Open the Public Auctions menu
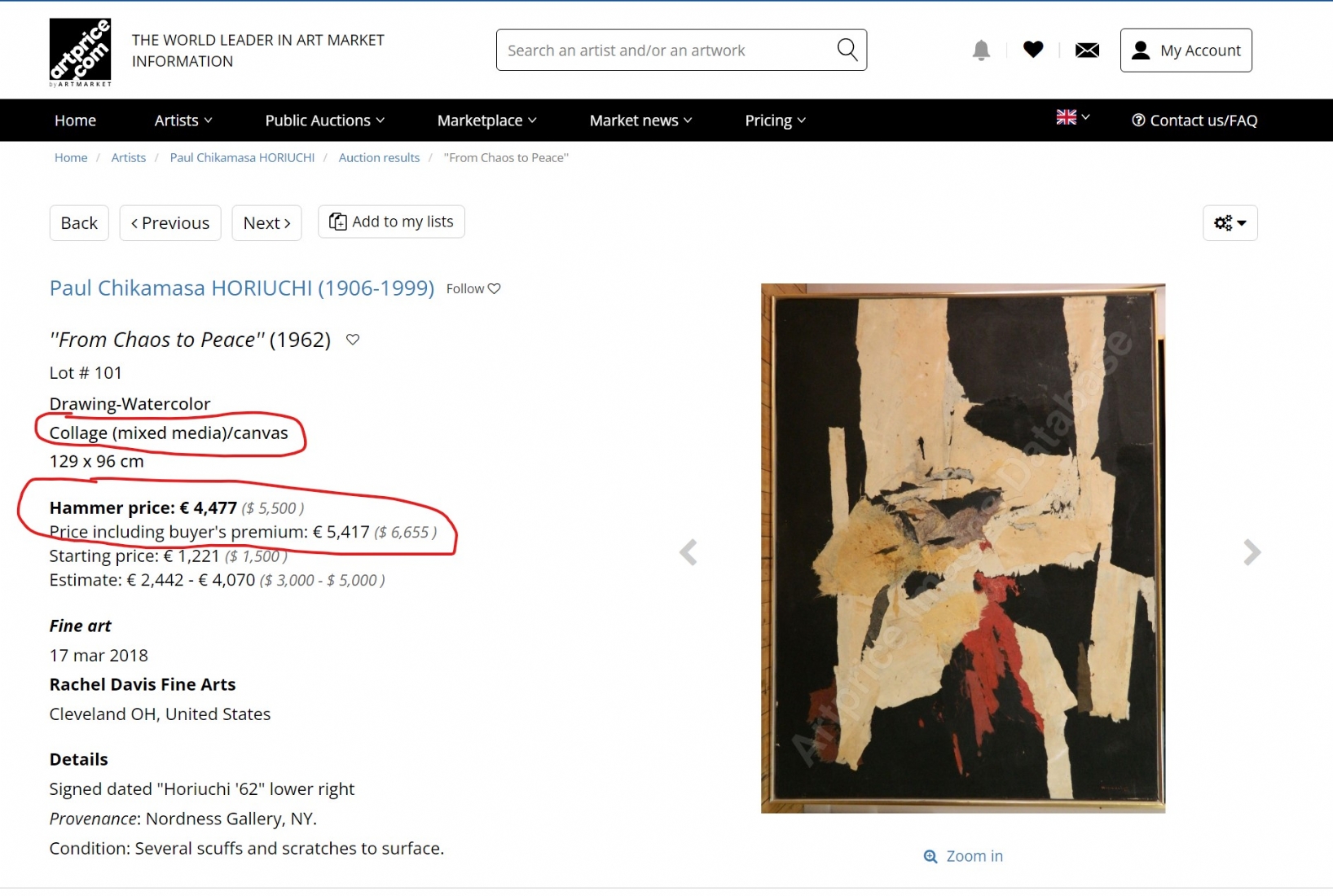1333x896 pixels. coord(324,121)
